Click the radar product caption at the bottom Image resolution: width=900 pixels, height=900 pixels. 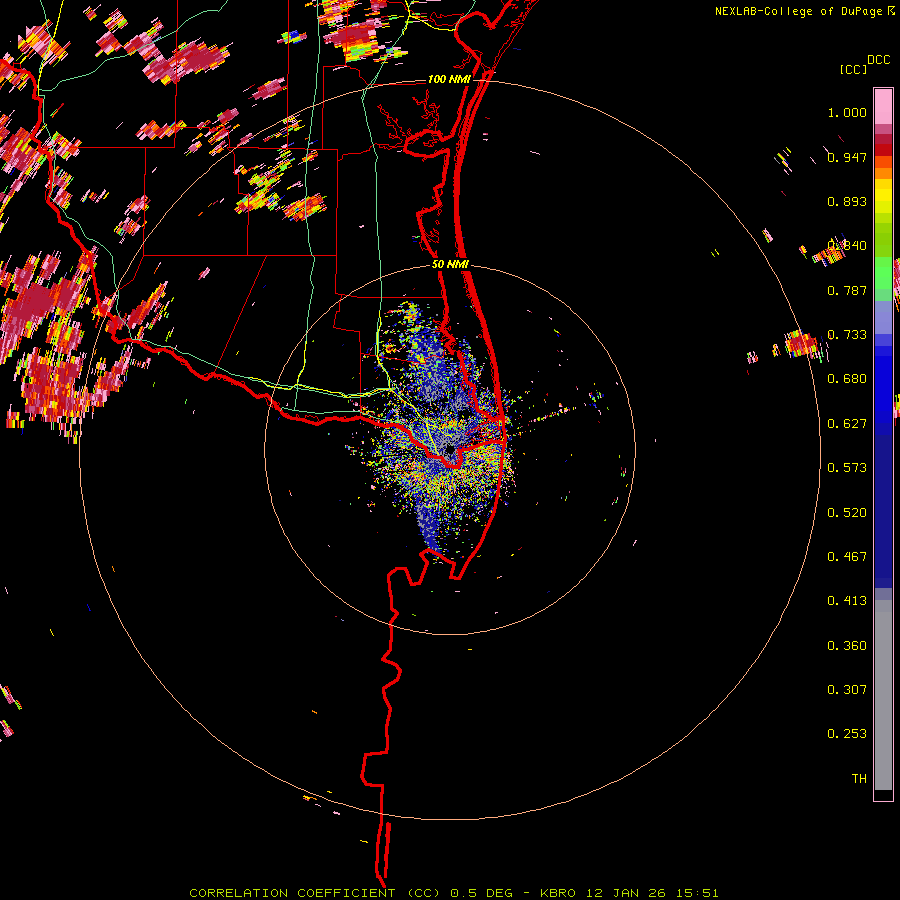point(453,893)
